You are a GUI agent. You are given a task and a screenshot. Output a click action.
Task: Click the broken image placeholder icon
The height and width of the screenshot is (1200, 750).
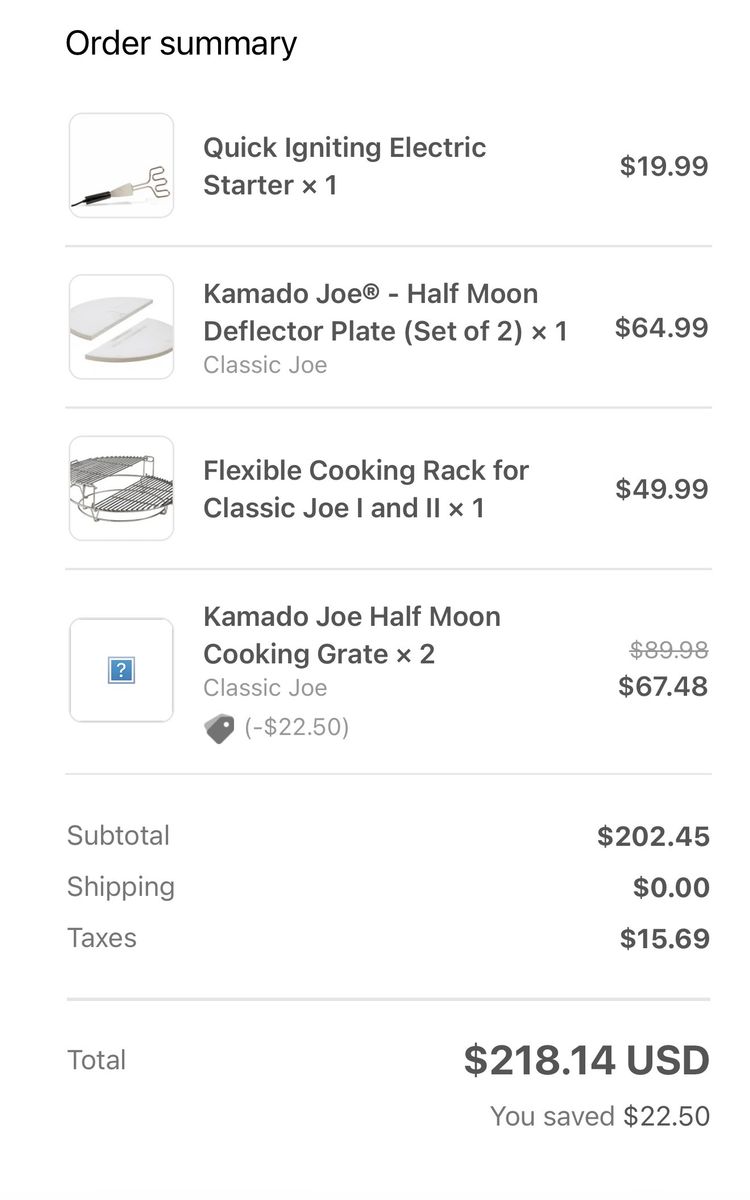120,670
